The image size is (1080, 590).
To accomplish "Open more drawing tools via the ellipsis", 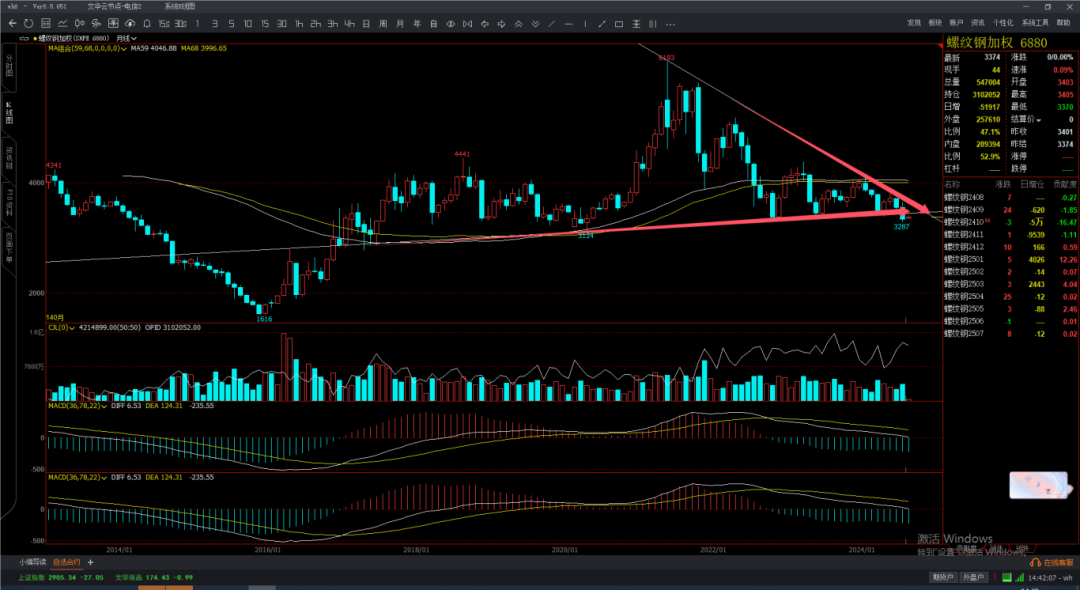I will [670, 25].
